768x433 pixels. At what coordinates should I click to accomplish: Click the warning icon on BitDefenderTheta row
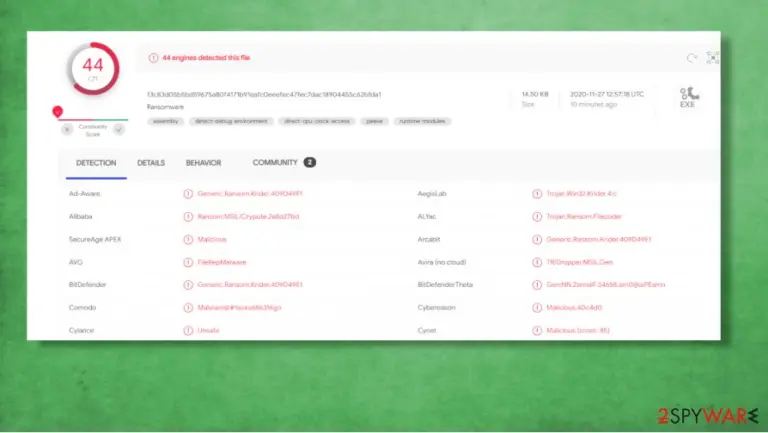(537, 285)
